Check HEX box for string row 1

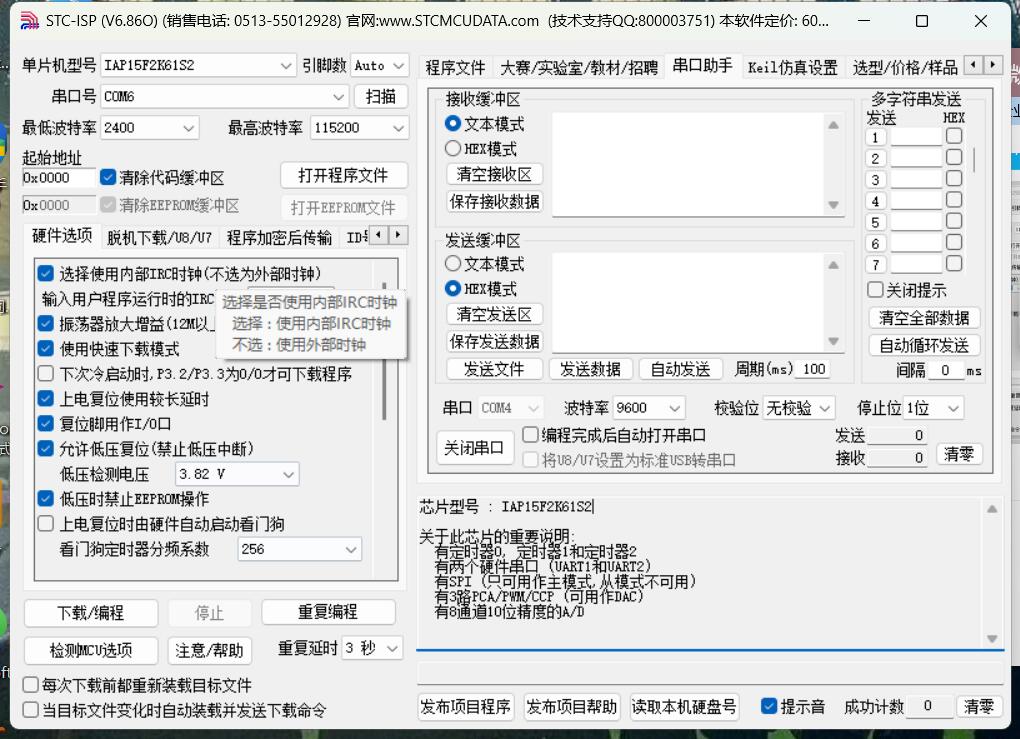(954, 136)
